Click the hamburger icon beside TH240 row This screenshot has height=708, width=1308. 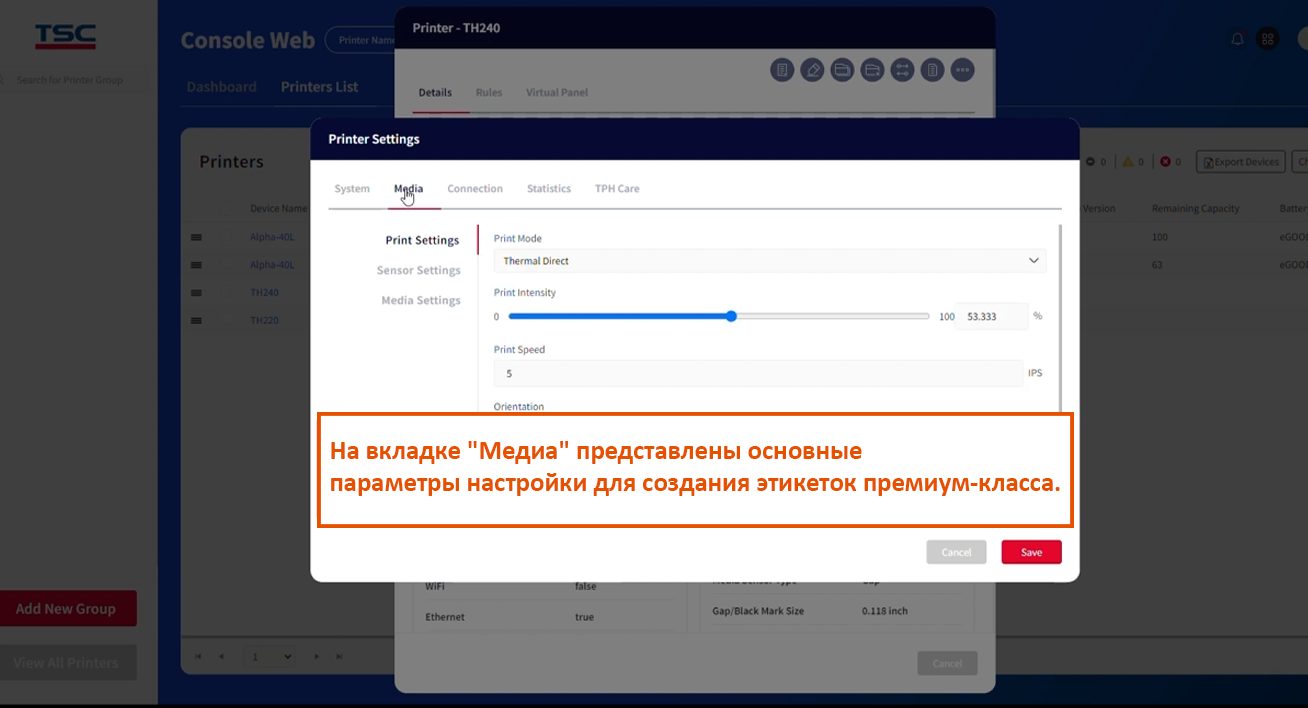point(196,293)
